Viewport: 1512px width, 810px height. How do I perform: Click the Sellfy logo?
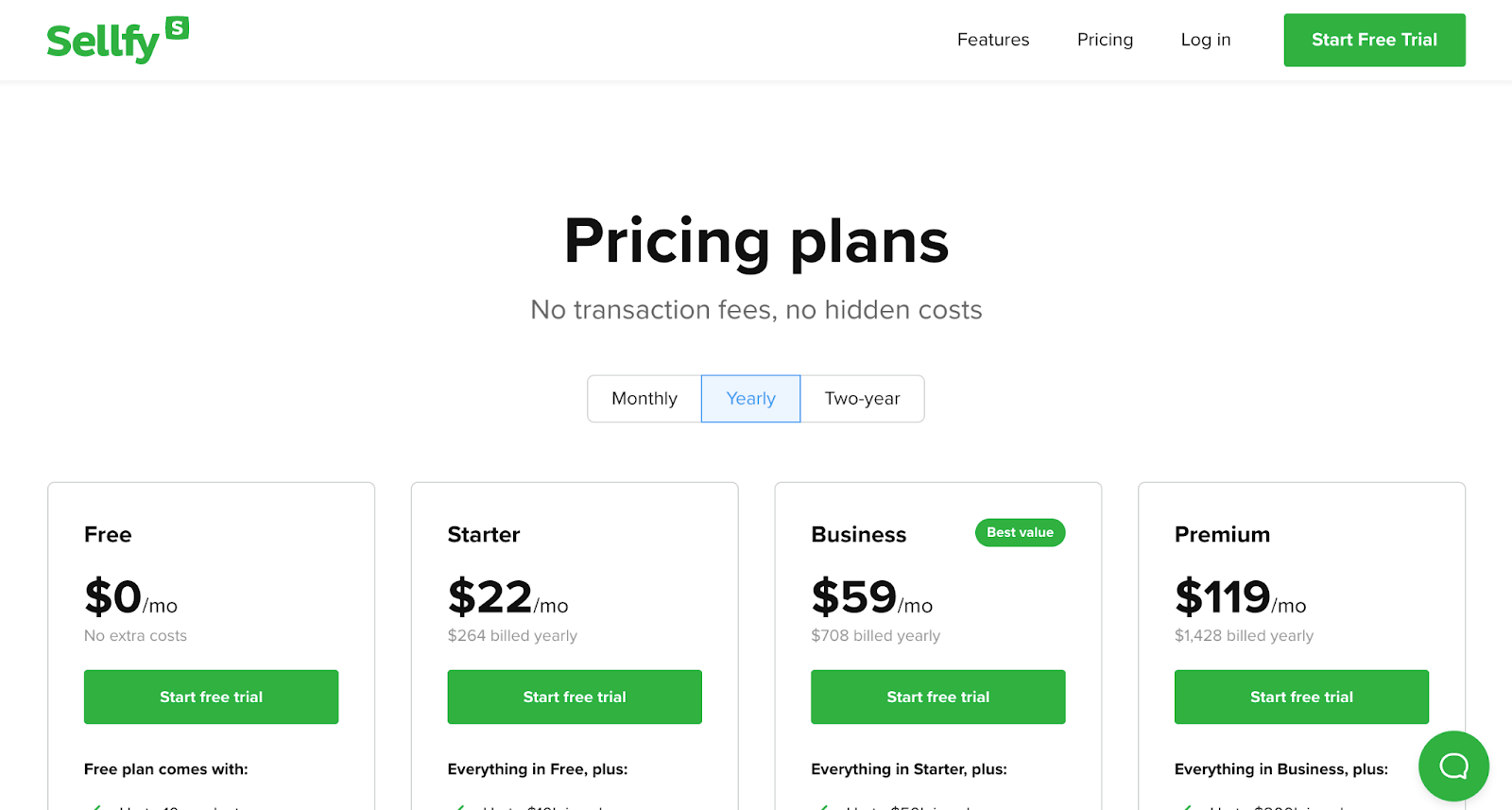[117, 41]
